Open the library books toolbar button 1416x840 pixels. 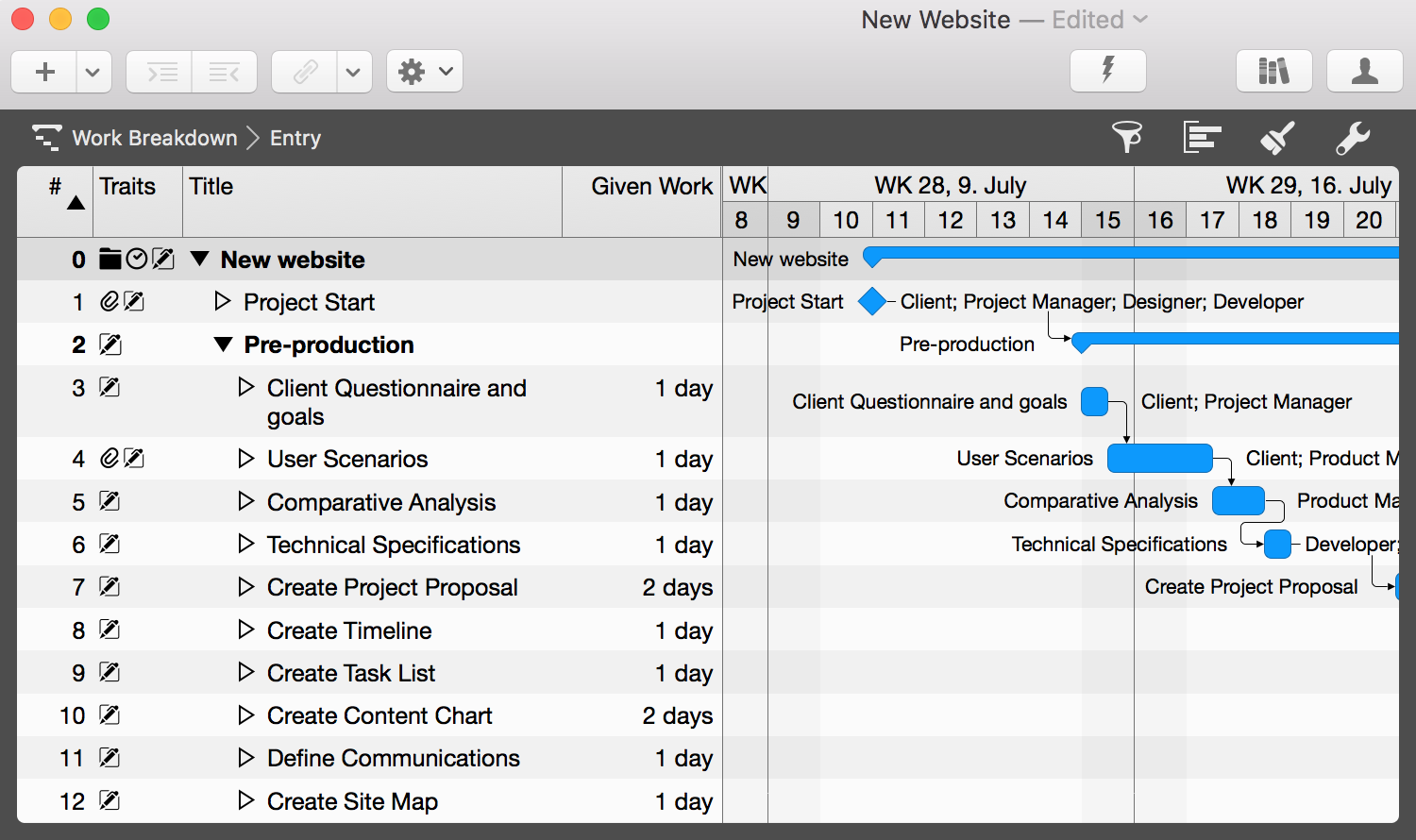click(x=1273, y=71)
